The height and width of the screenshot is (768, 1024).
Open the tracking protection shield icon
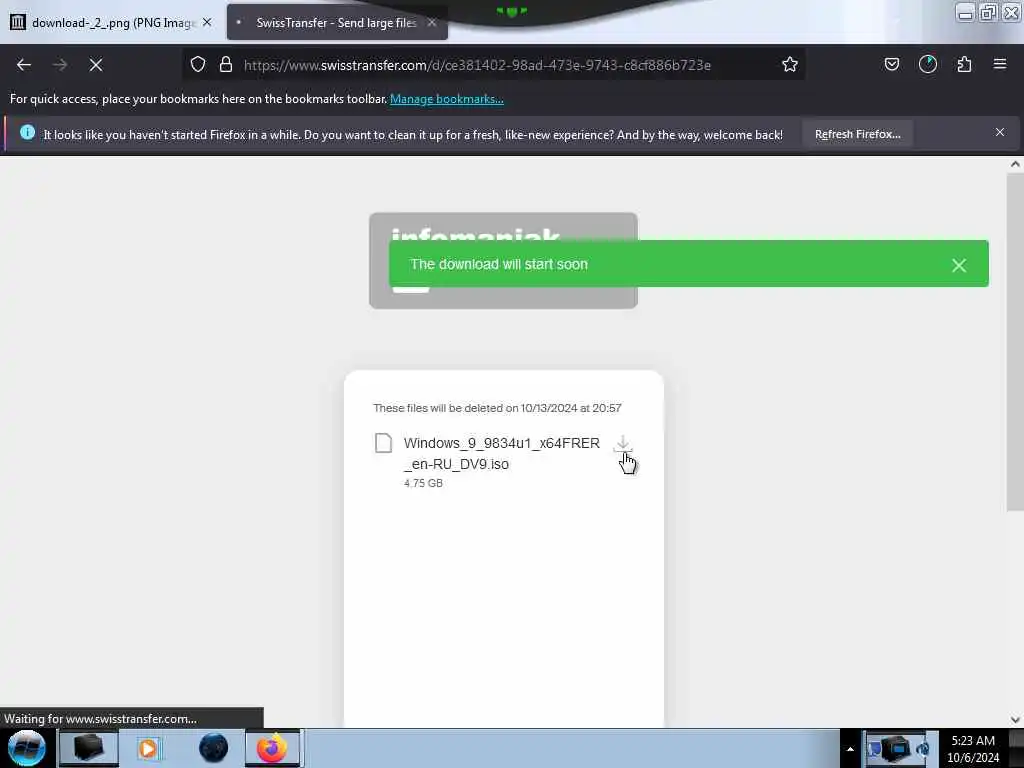coord(198,64)
